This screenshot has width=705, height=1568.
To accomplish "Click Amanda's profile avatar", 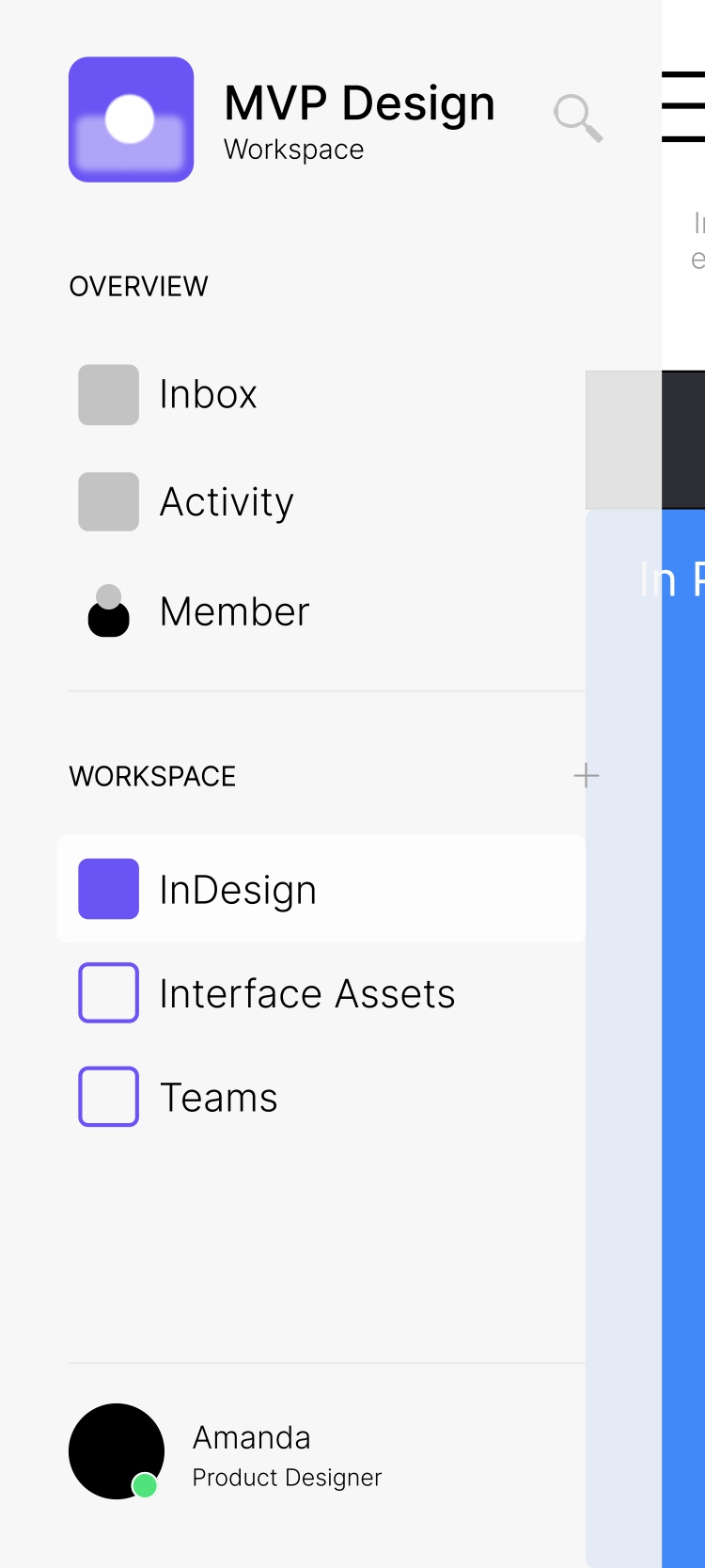I will (117, 1451).
